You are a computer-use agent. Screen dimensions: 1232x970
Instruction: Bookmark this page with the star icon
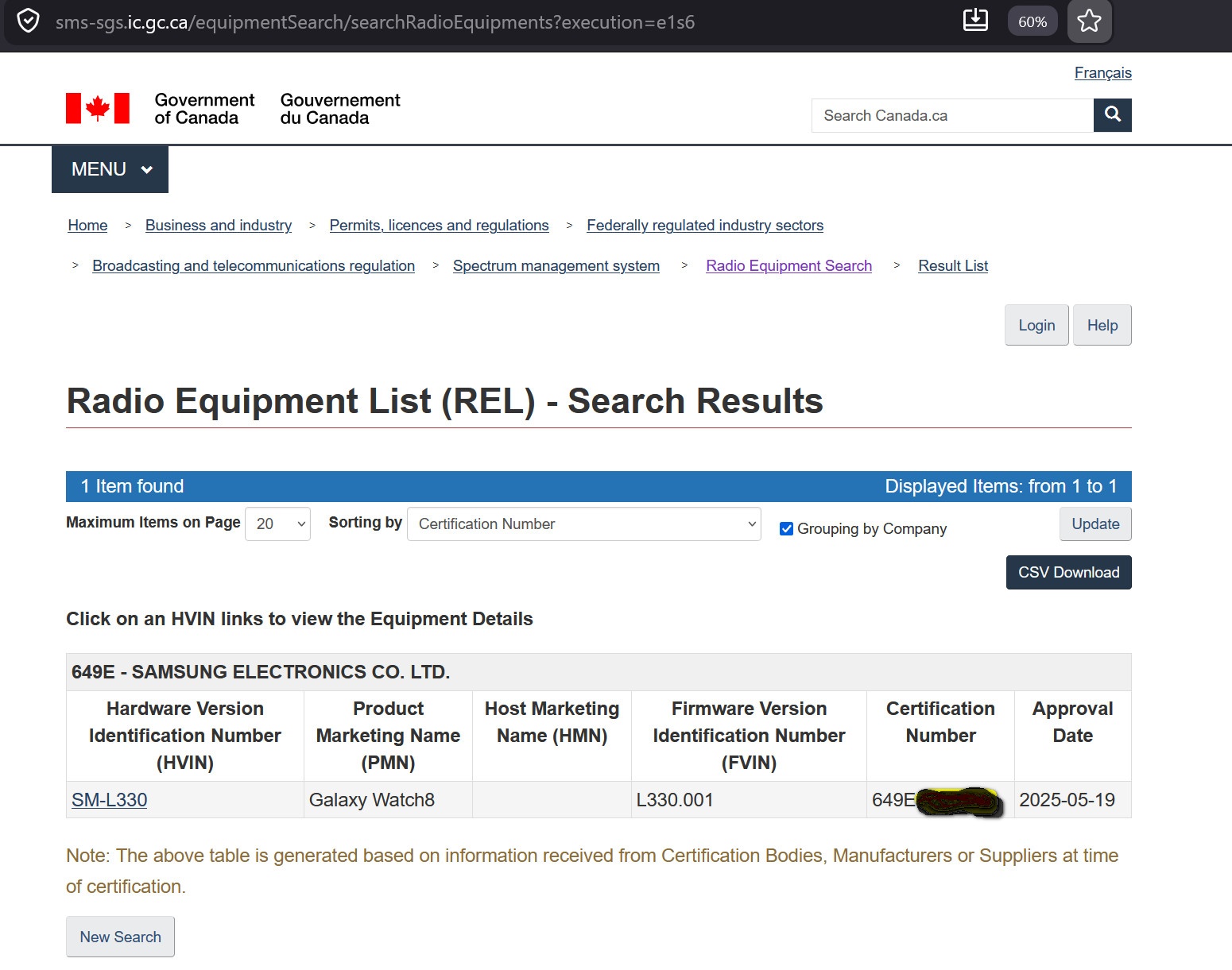coord(1089,21)
